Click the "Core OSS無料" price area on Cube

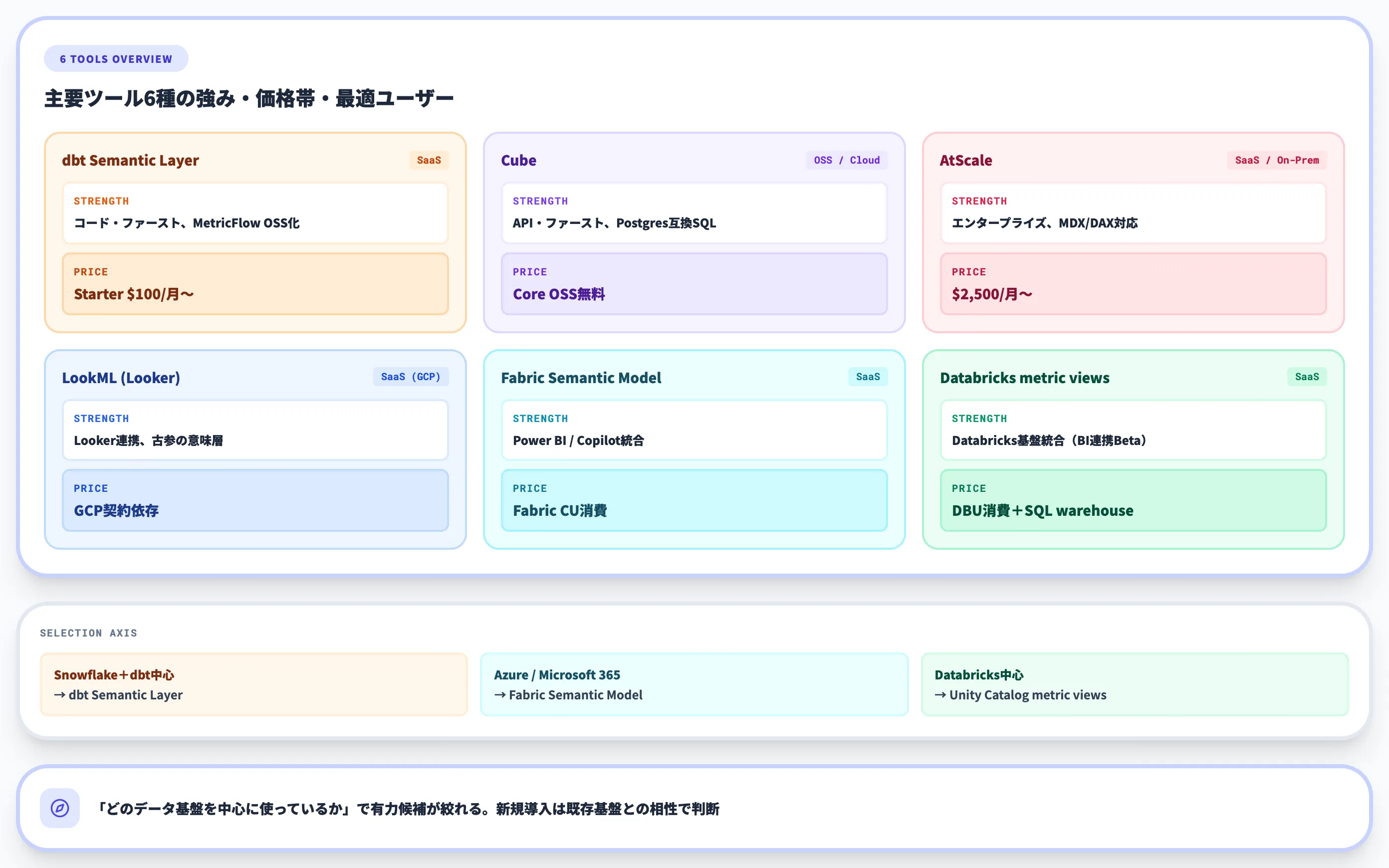pos(694,283)
